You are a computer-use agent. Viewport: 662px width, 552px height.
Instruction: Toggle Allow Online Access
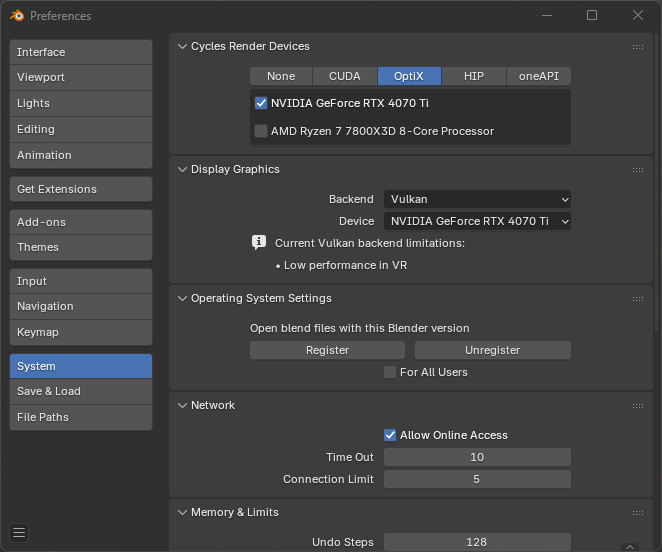[x=390, y=435]
